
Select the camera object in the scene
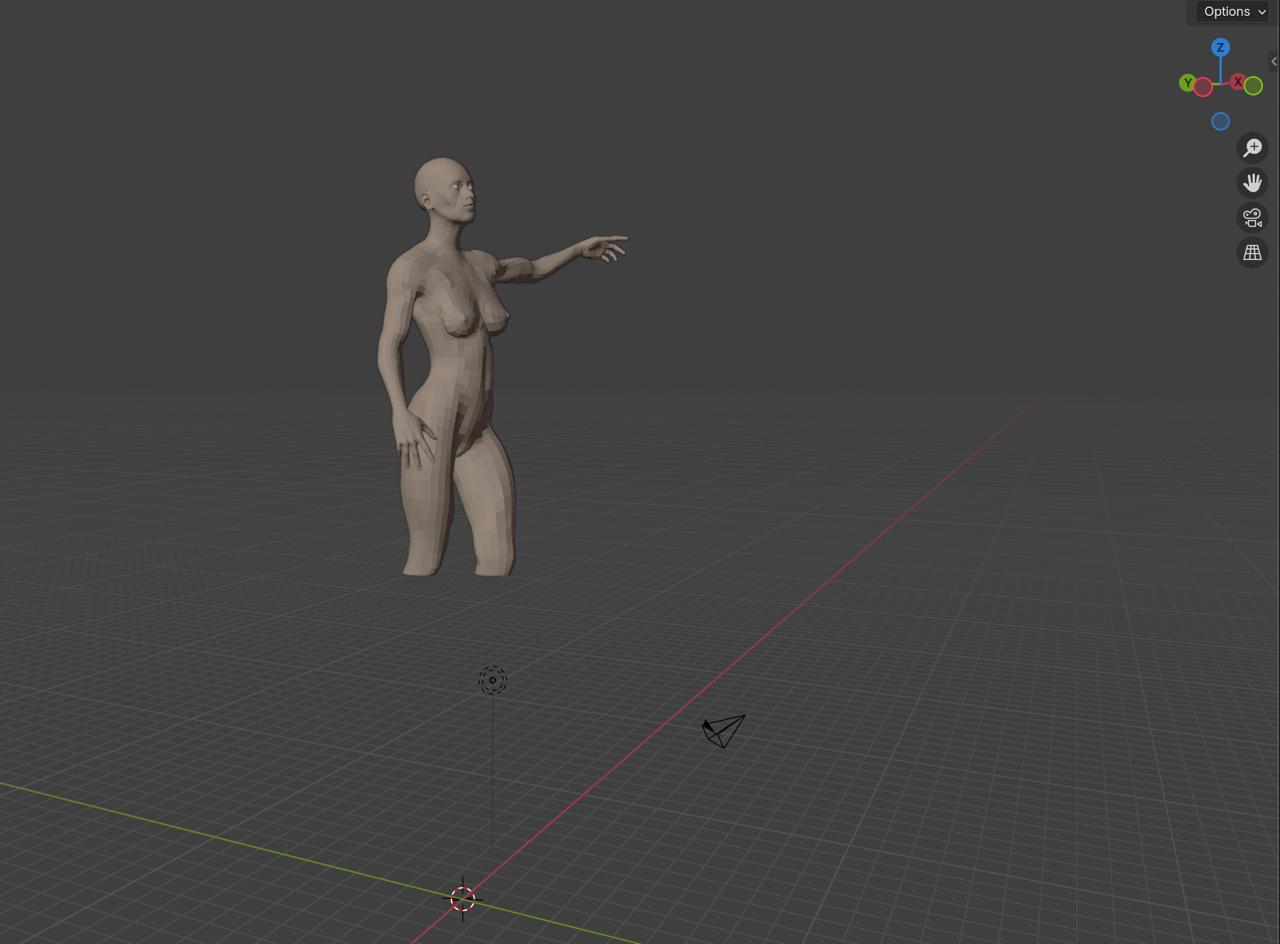pyautogui.click(x=724, y=731)
